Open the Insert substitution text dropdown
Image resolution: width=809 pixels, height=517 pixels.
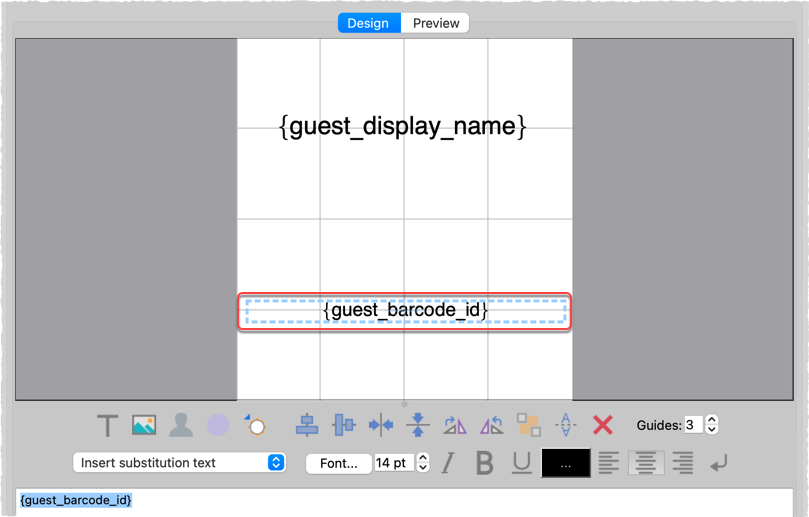pos(179,463)
